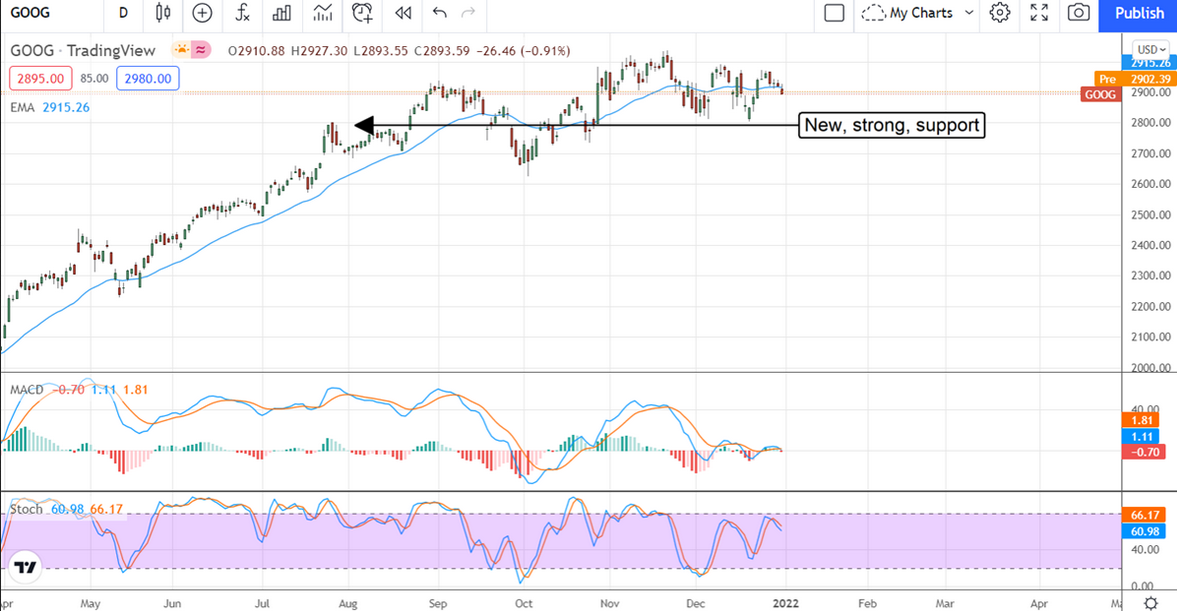This screenshot has width=1177, height=611.
Task: Expand the My Charts dropdown arrow
Action: (969, 13)
